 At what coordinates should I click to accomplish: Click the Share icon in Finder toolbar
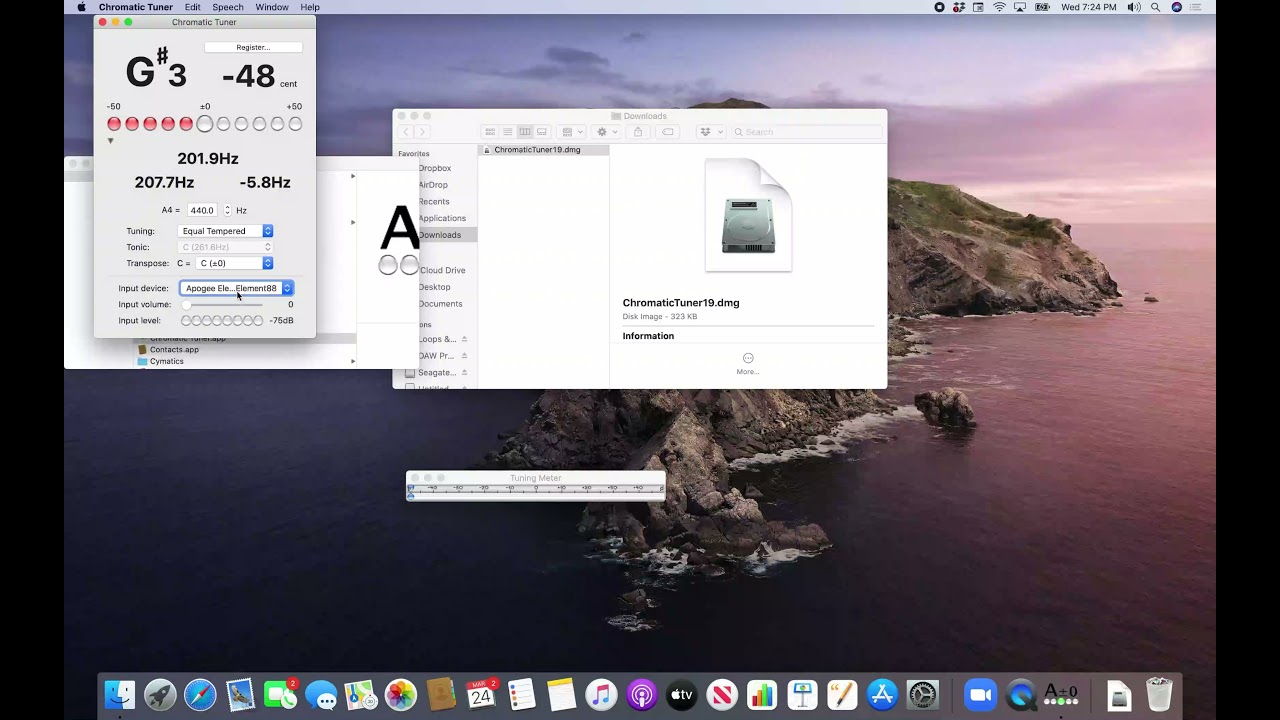[x=638, y=132]
